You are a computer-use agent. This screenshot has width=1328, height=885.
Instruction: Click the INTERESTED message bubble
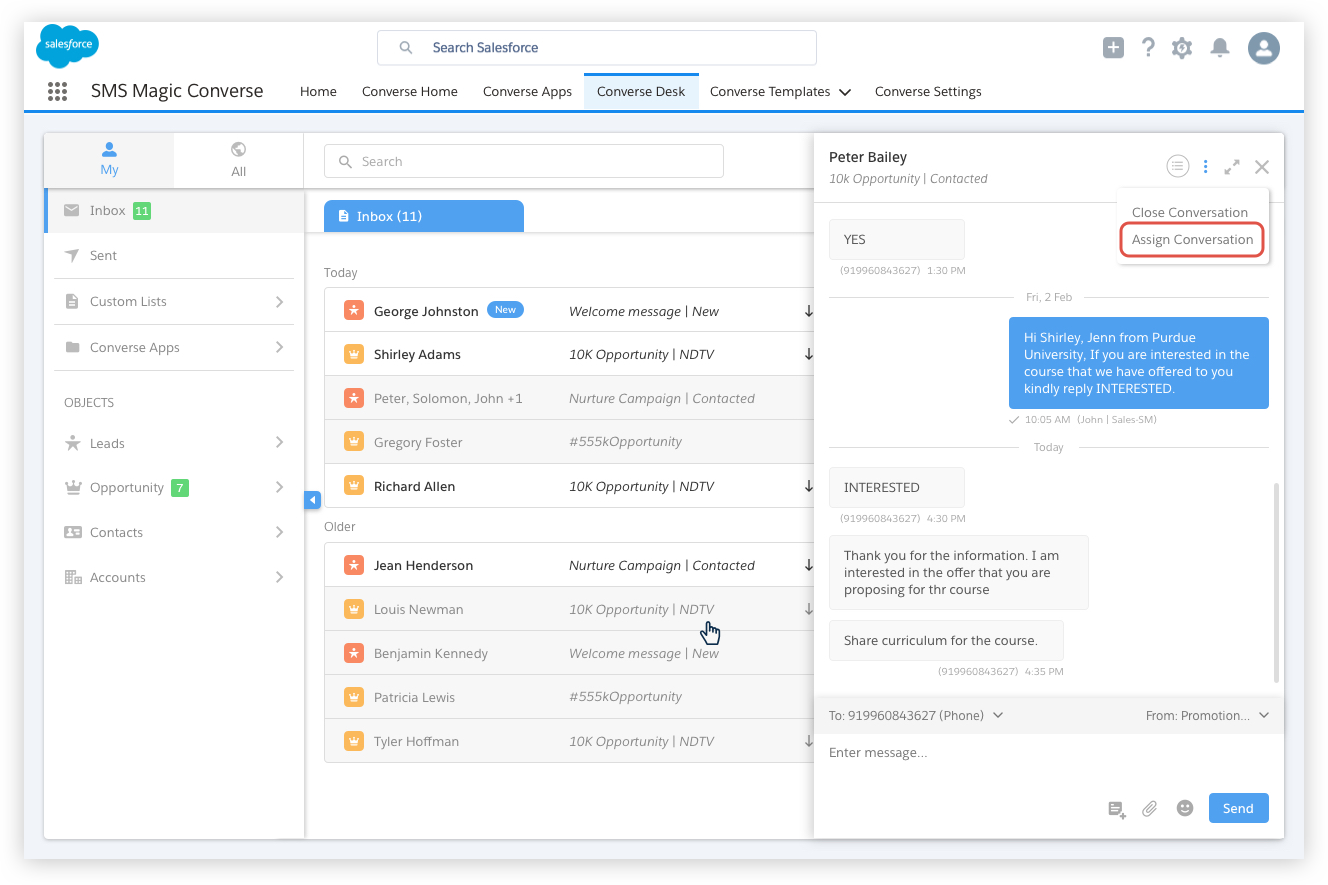click(x=897, y=487)
